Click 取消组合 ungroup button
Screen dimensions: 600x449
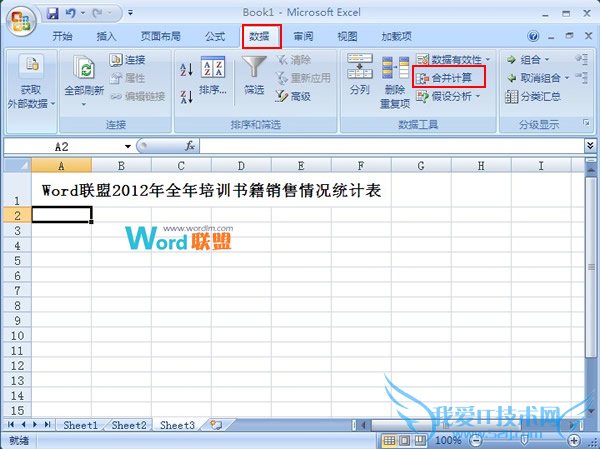[533, 78]
